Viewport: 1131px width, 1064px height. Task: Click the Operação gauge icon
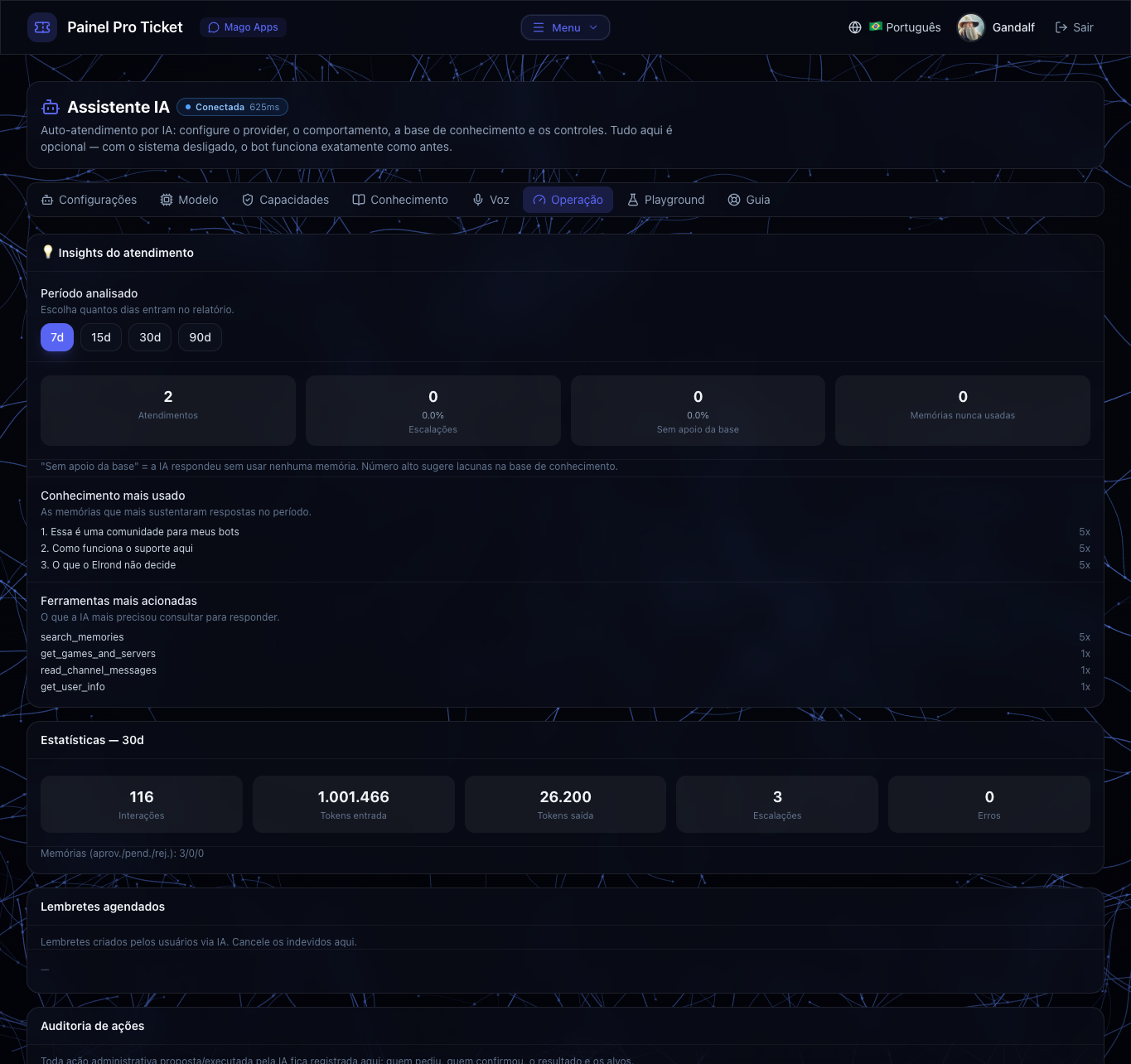[539, 200]
